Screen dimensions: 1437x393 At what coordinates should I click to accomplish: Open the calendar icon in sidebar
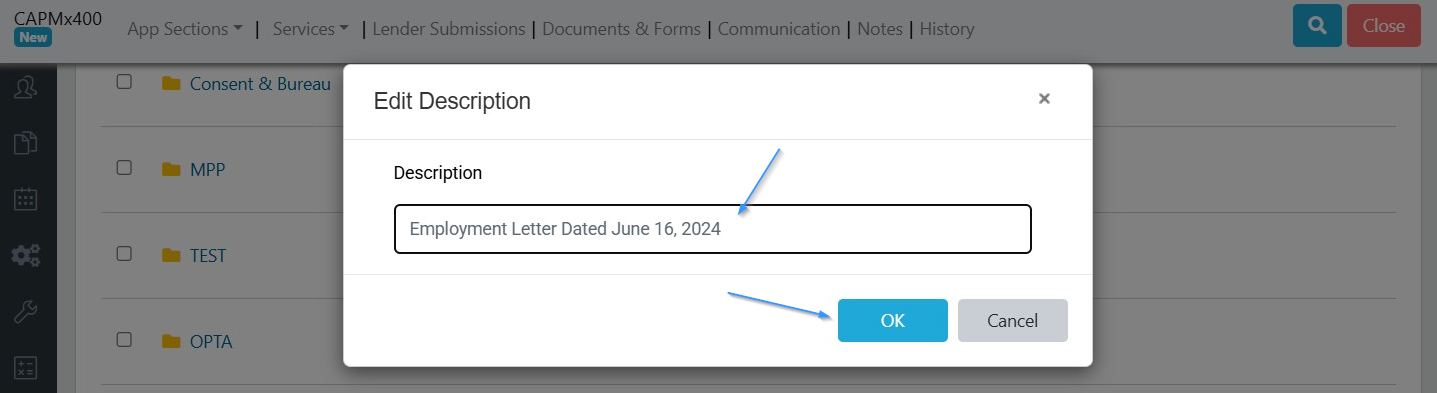(25, 199)
